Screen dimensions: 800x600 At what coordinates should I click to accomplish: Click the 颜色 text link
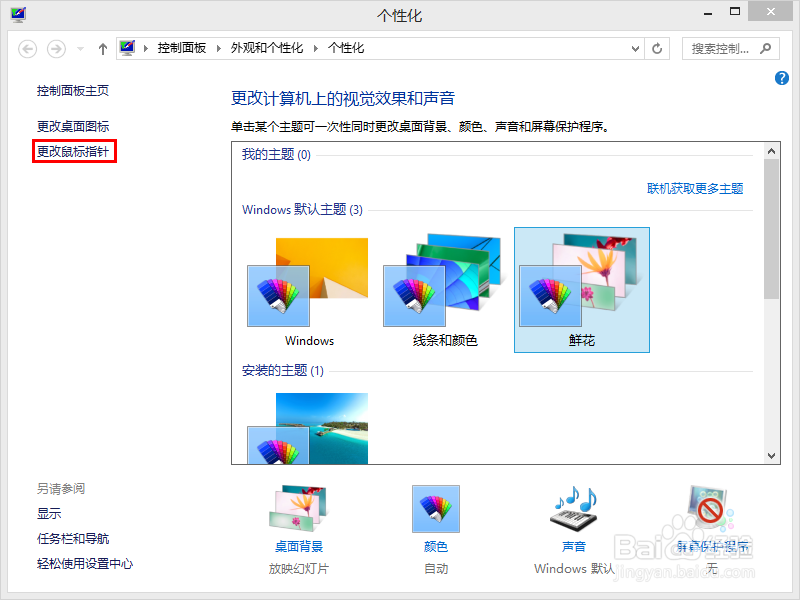pyautogui.click(x=436, y=547)
